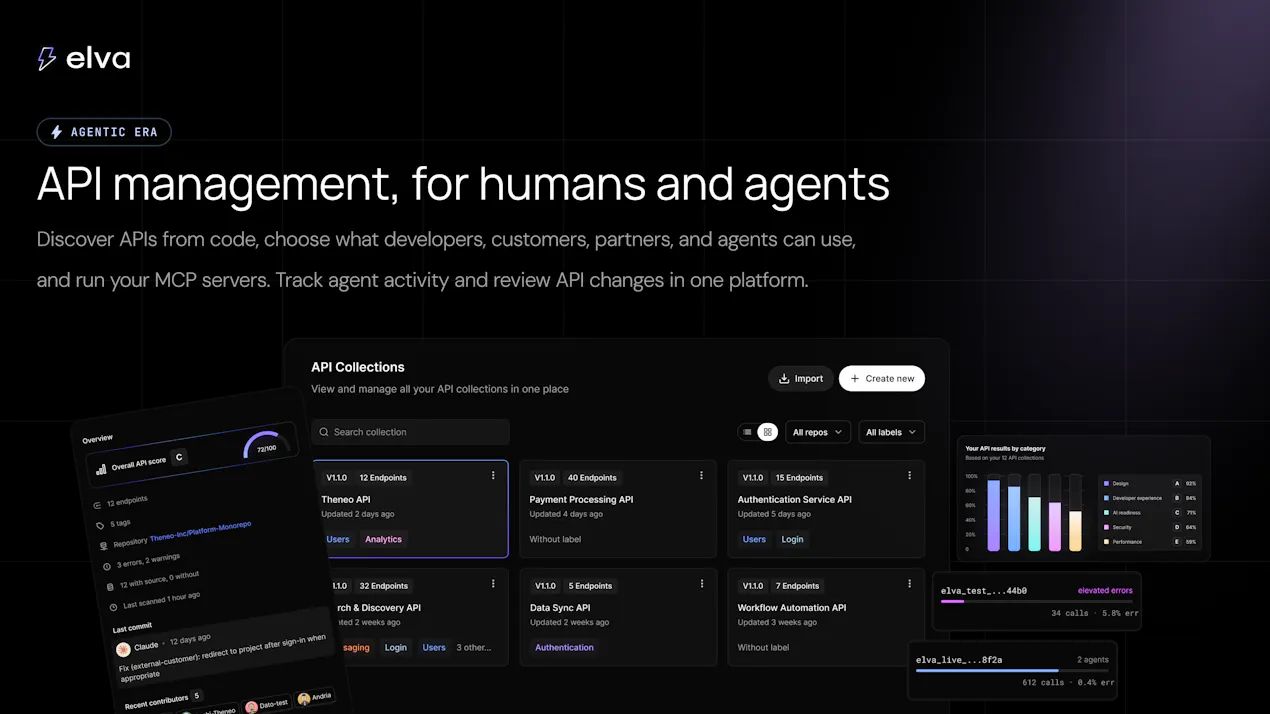Click the clock icon beside Last scanned
This screenshot has width=1270, height=714.
(x=113, y=607)
